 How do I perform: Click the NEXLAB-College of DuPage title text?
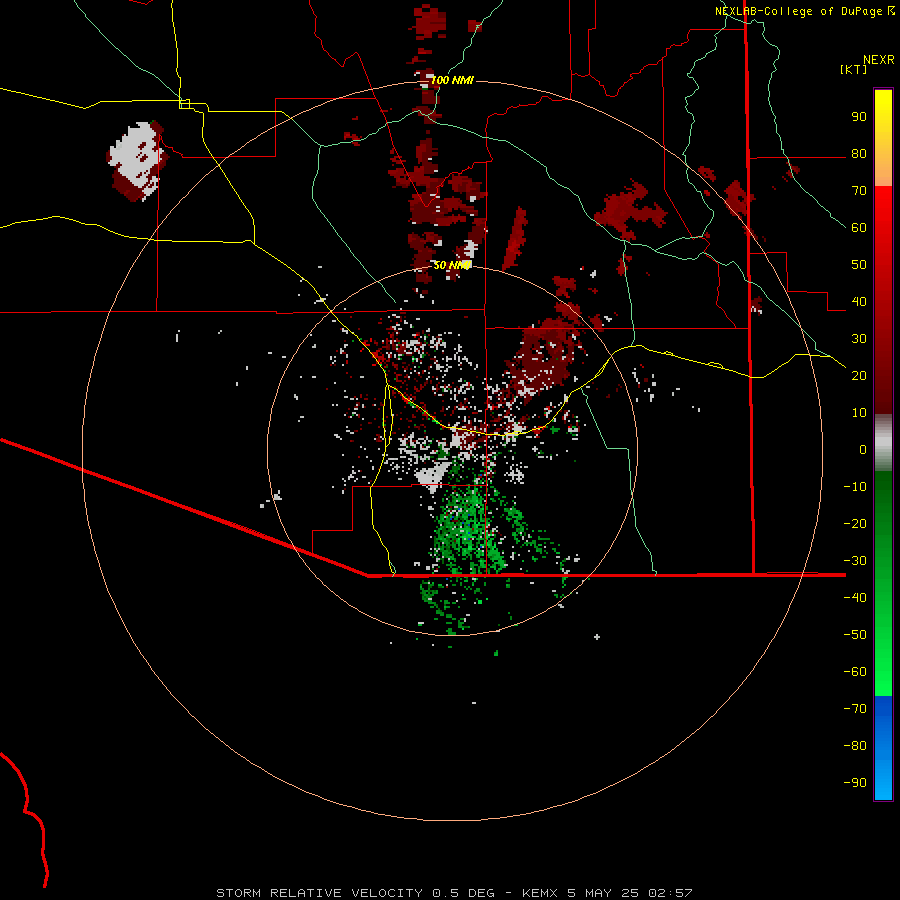pos(799,11)
